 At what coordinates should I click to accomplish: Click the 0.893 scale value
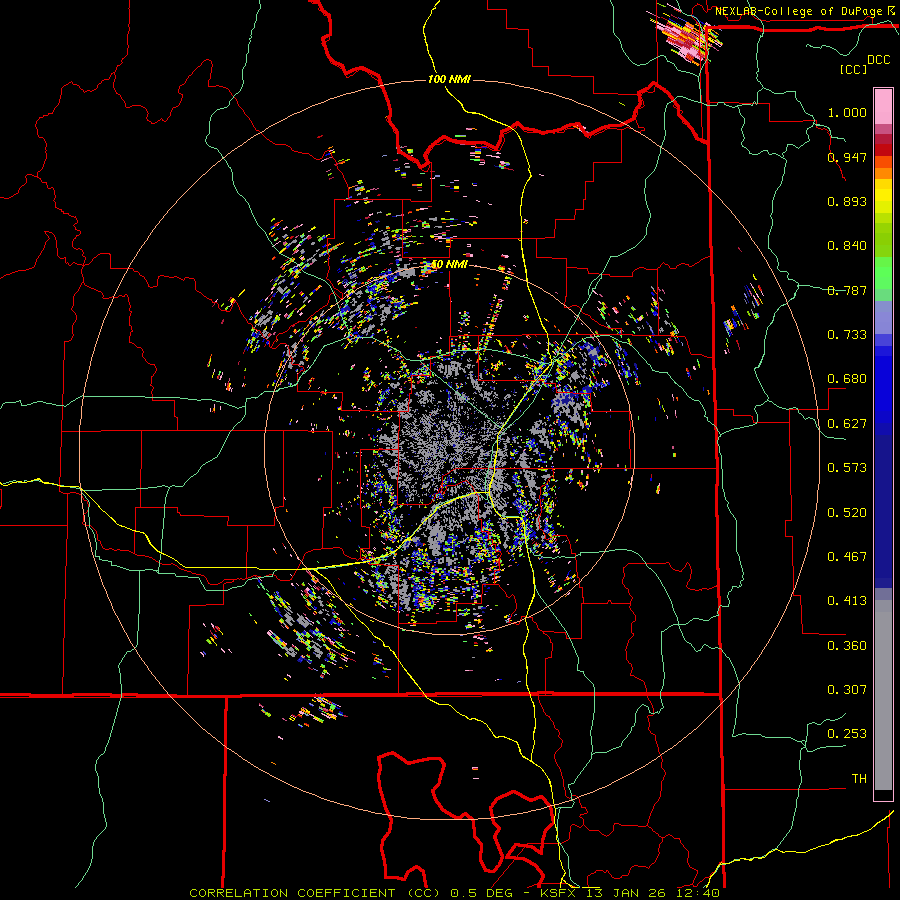click(x=847, y=201)
